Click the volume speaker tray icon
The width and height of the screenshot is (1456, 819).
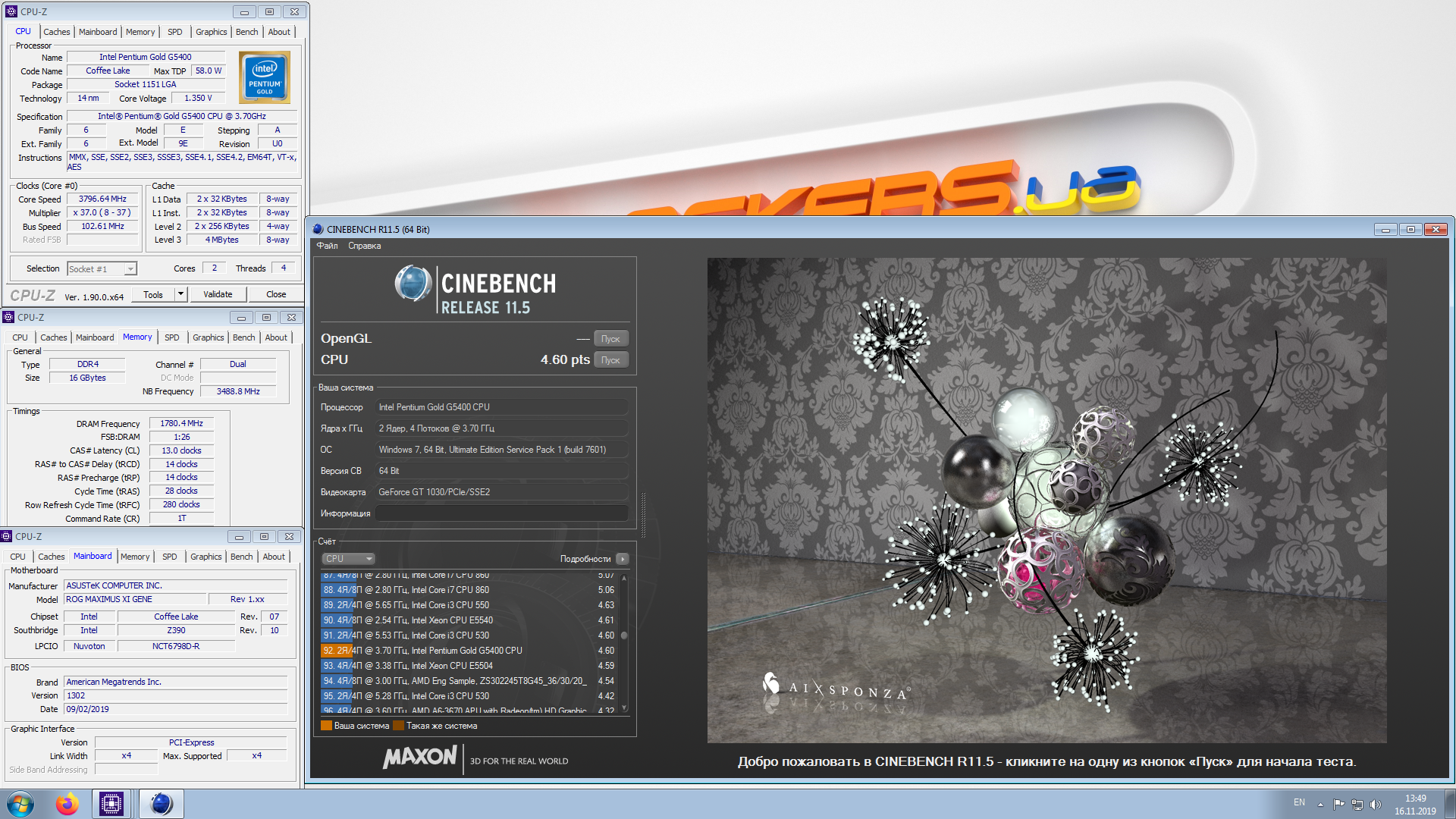coord(1376,805)
